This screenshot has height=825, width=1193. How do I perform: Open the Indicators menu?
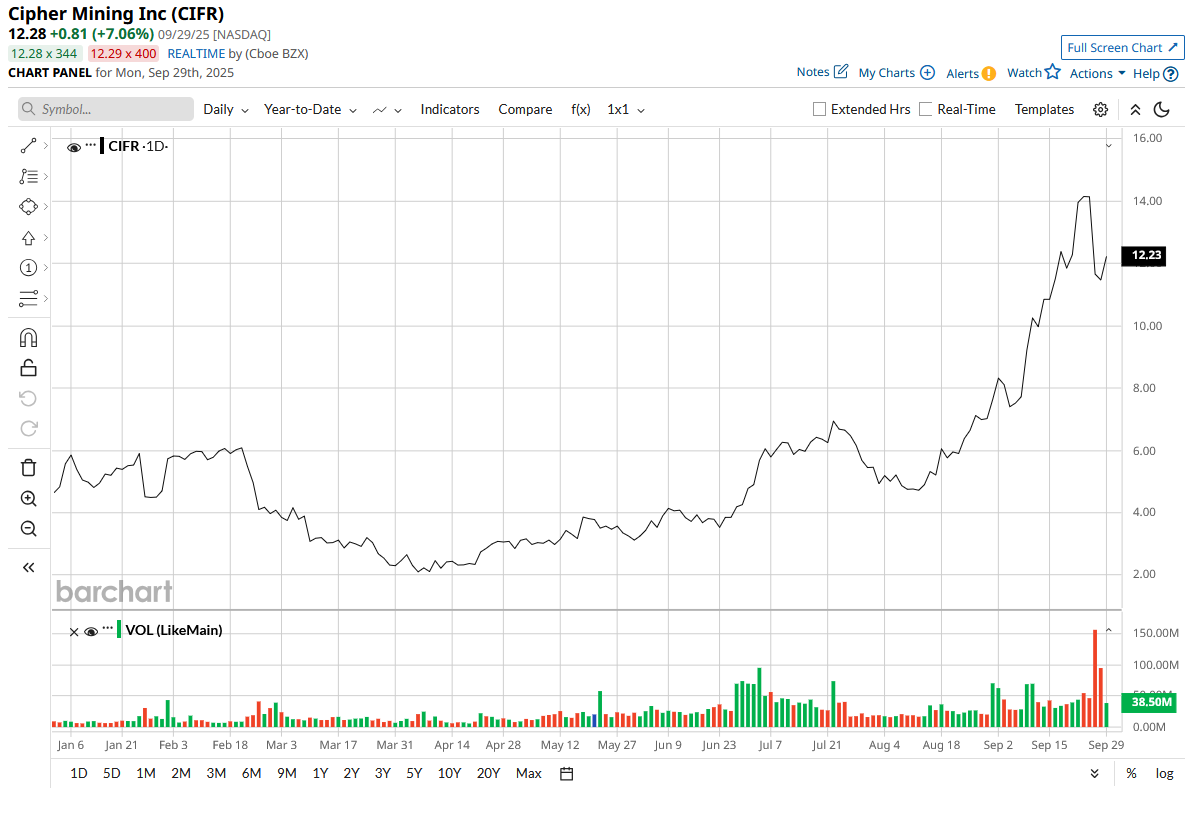[x=450, y=110]
